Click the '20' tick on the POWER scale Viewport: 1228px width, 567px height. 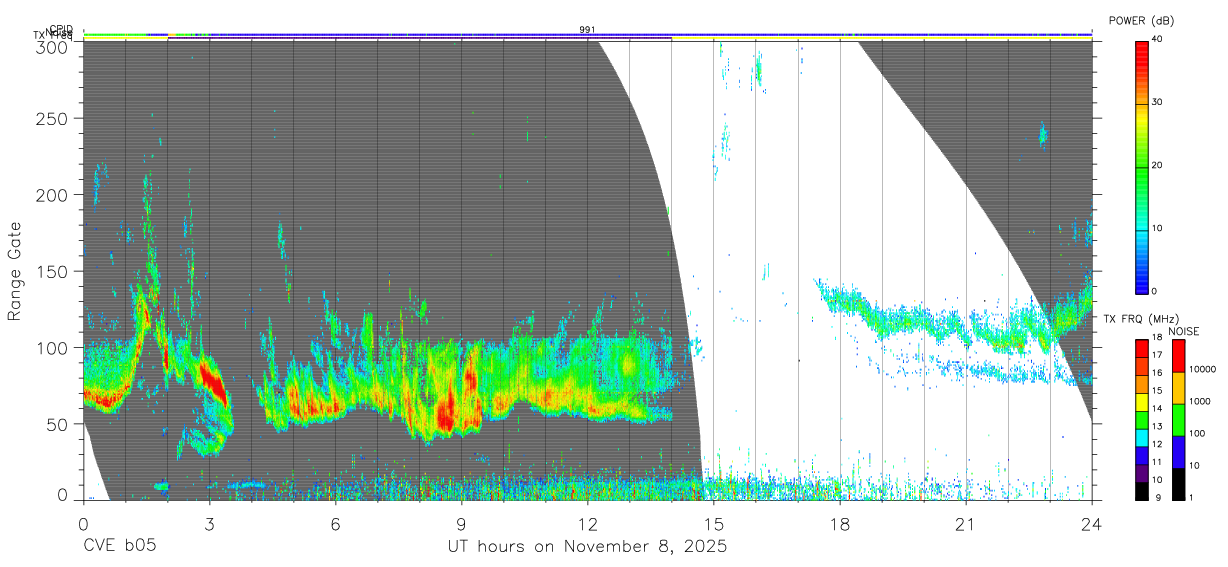coord(1157,166)
